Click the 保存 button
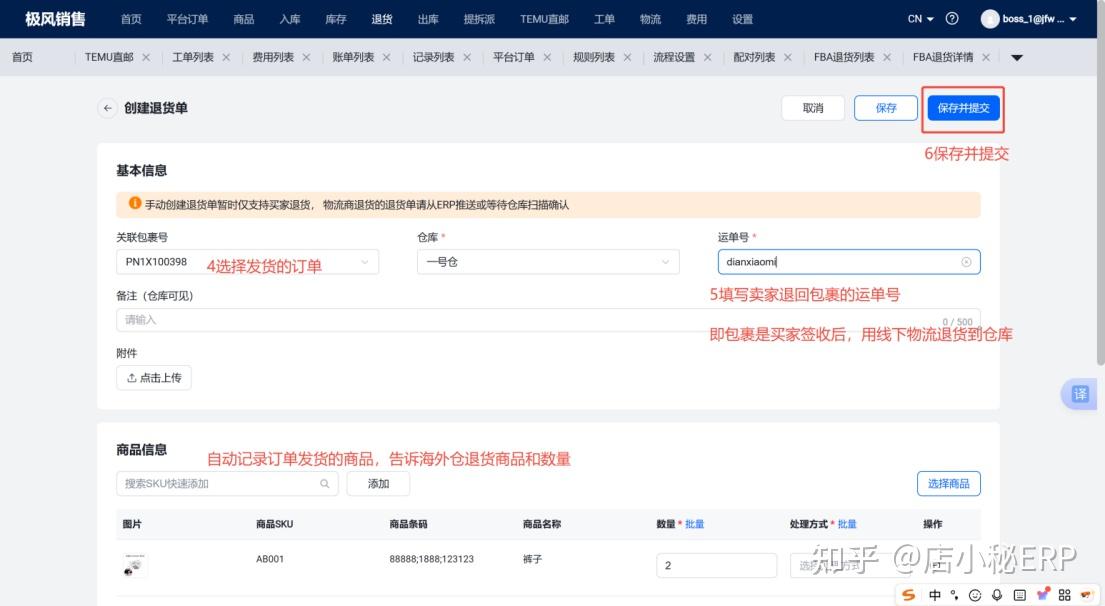Viewport: 1105px width, 606px height. point(886,108)
